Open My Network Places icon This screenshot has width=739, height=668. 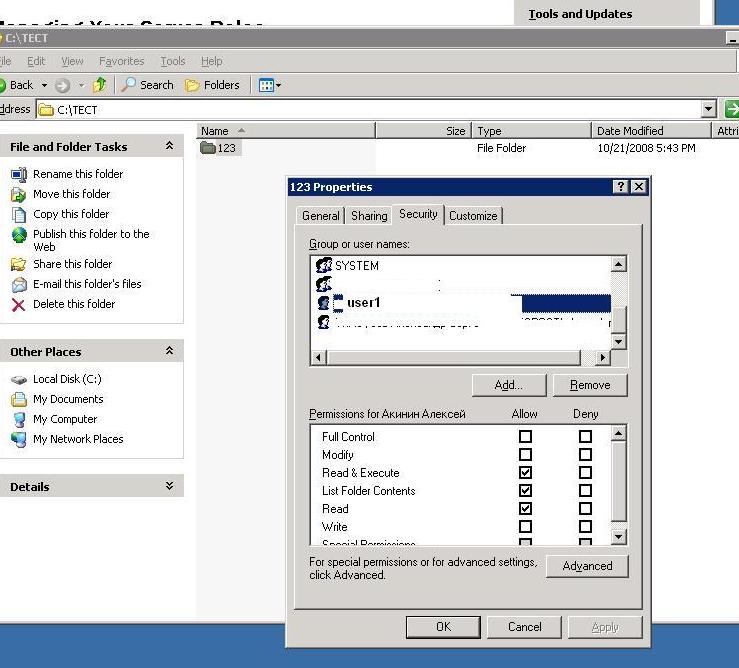18,439
